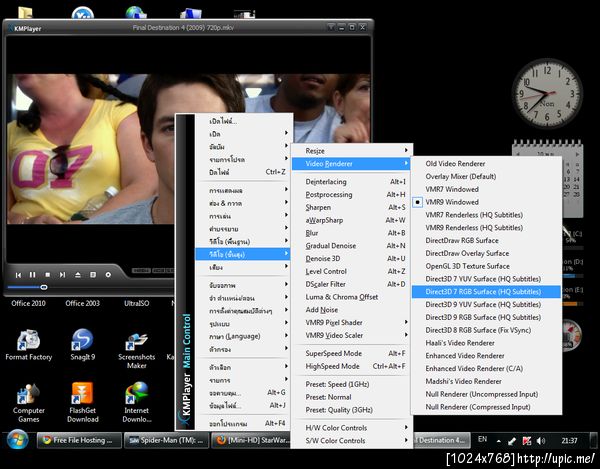Expand the Resize submenu

tap(351, 151)
